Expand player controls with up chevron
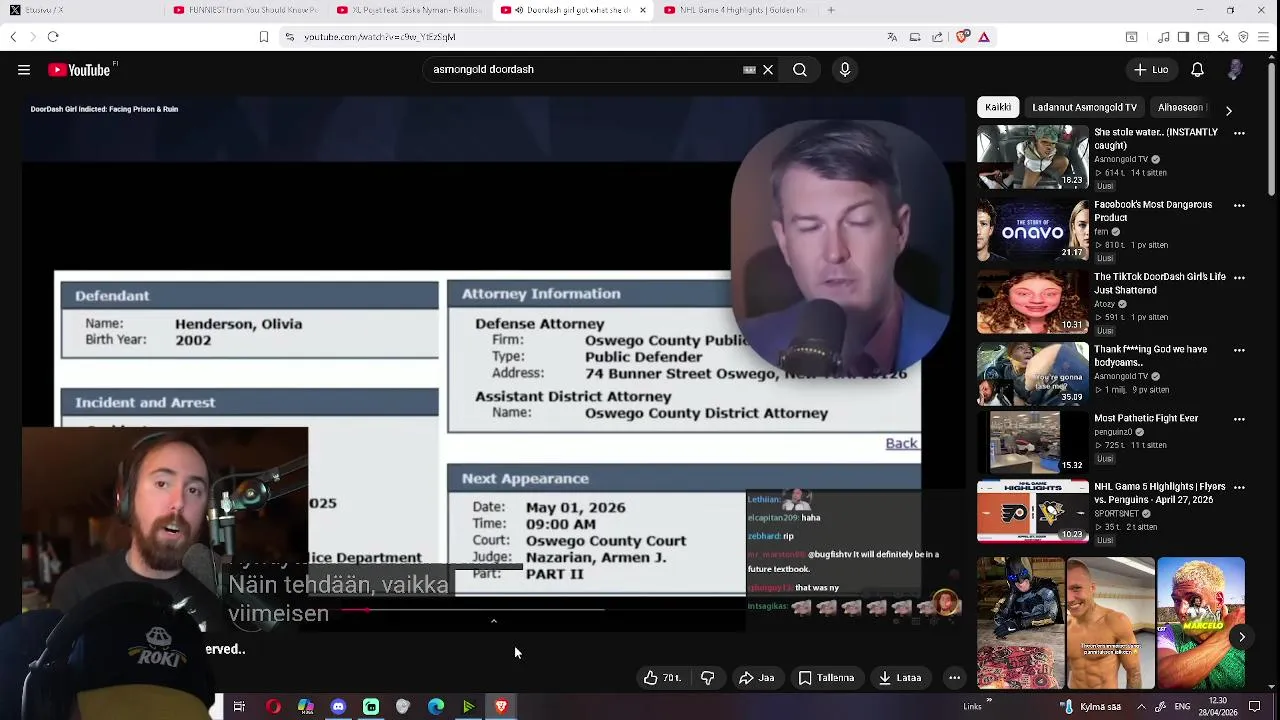The height and width of the screenshot is (720, 1280). pyautogui.click(x=493, y=621)
